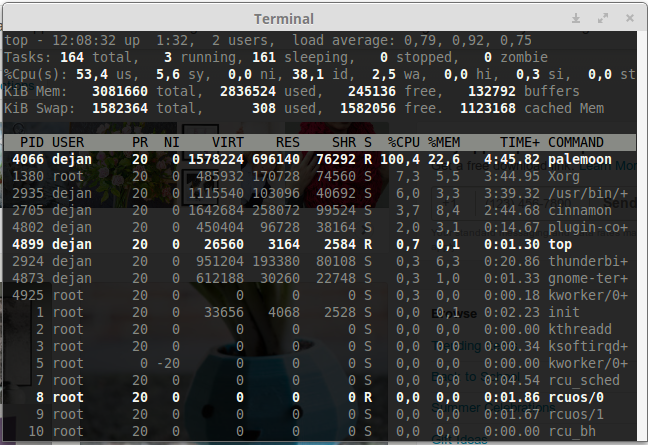The width and height of the screenshot is (648, 445).
Task: Click the 245136 free memory value
Action: tap(372, 91)
